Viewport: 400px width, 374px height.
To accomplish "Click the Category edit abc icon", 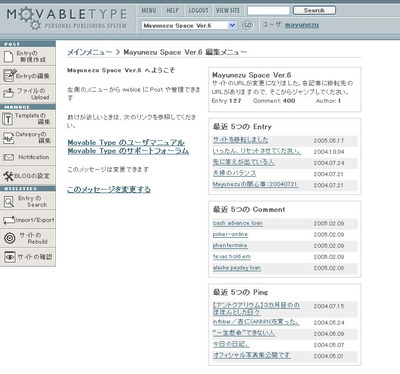I will 8,138.
